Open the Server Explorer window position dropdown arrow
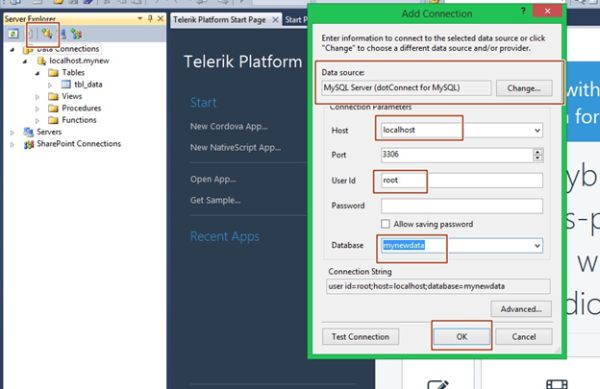The image size is (600, 389). [140, 18]
